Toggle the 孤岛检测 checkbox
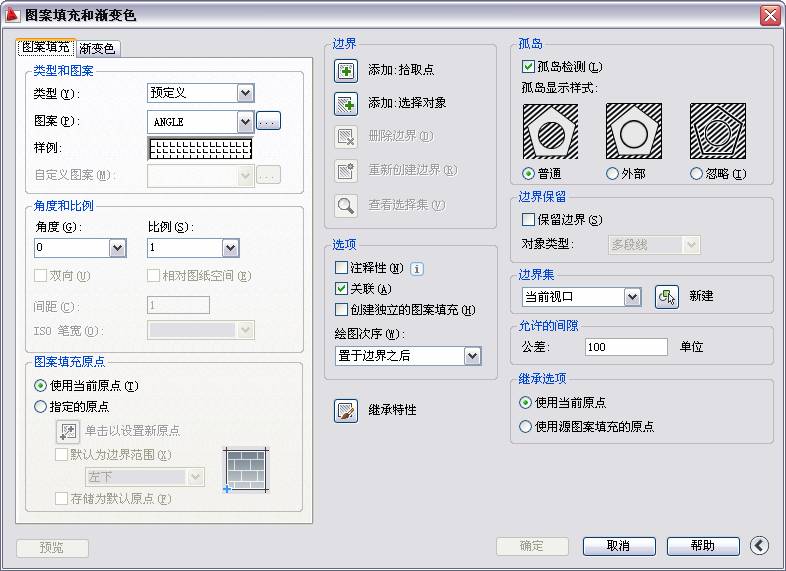This screenshot has width=786, height=571. click(529, 67)
